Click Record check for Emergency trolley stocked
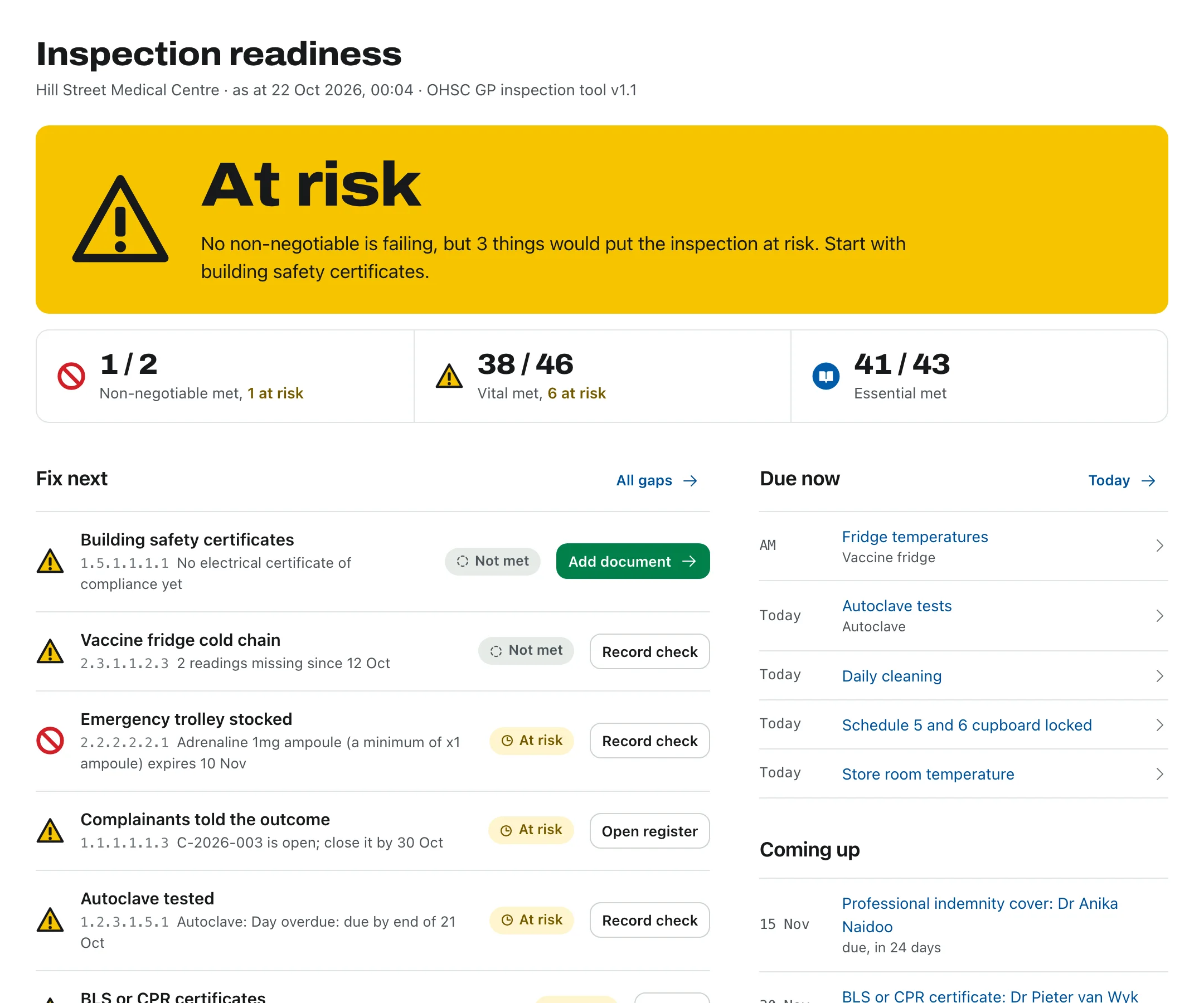This screenshot has width=1204, height=1003. click(649, 741)
